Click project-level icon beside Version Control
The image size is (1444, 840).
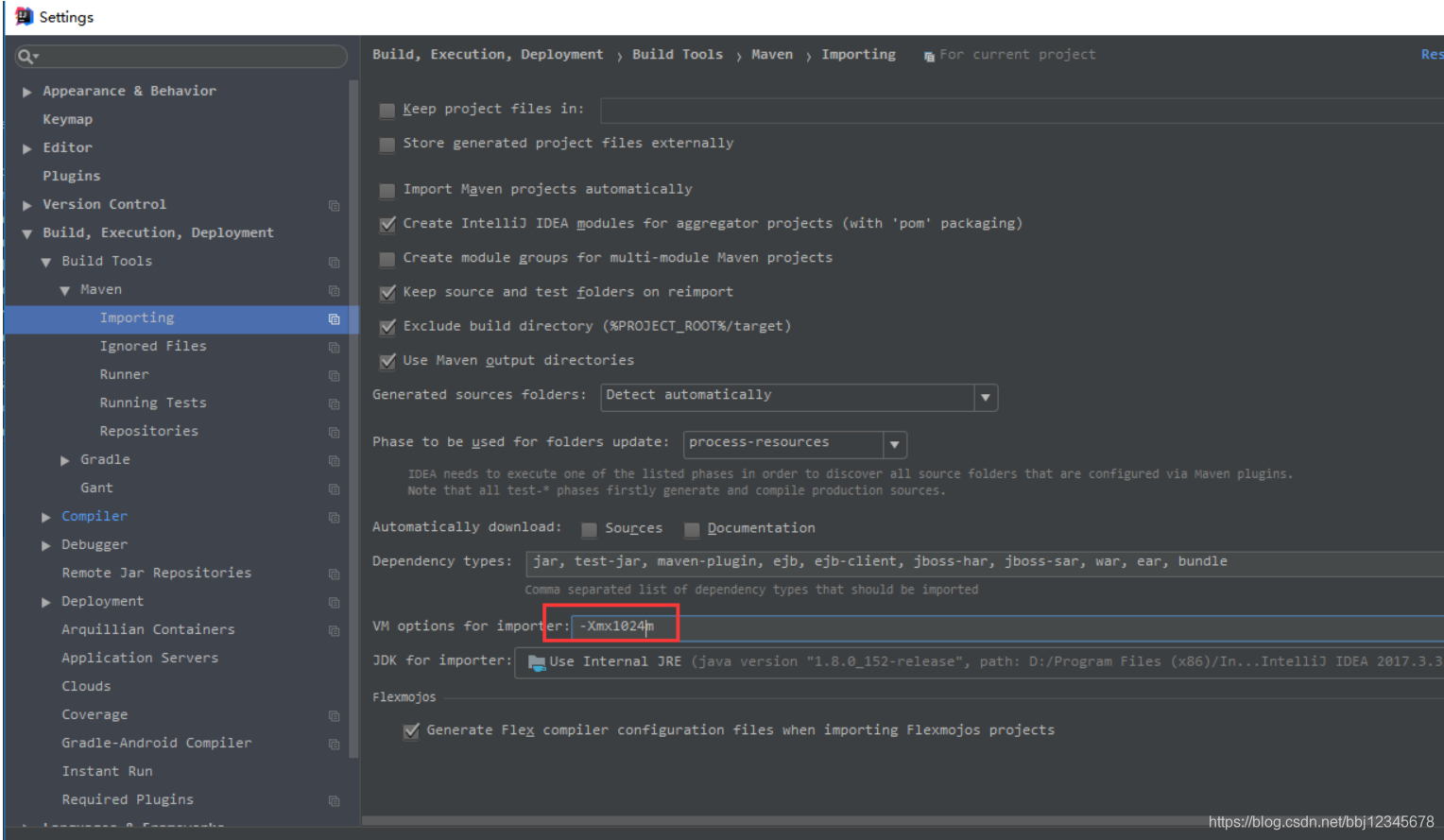click(334, 205)
